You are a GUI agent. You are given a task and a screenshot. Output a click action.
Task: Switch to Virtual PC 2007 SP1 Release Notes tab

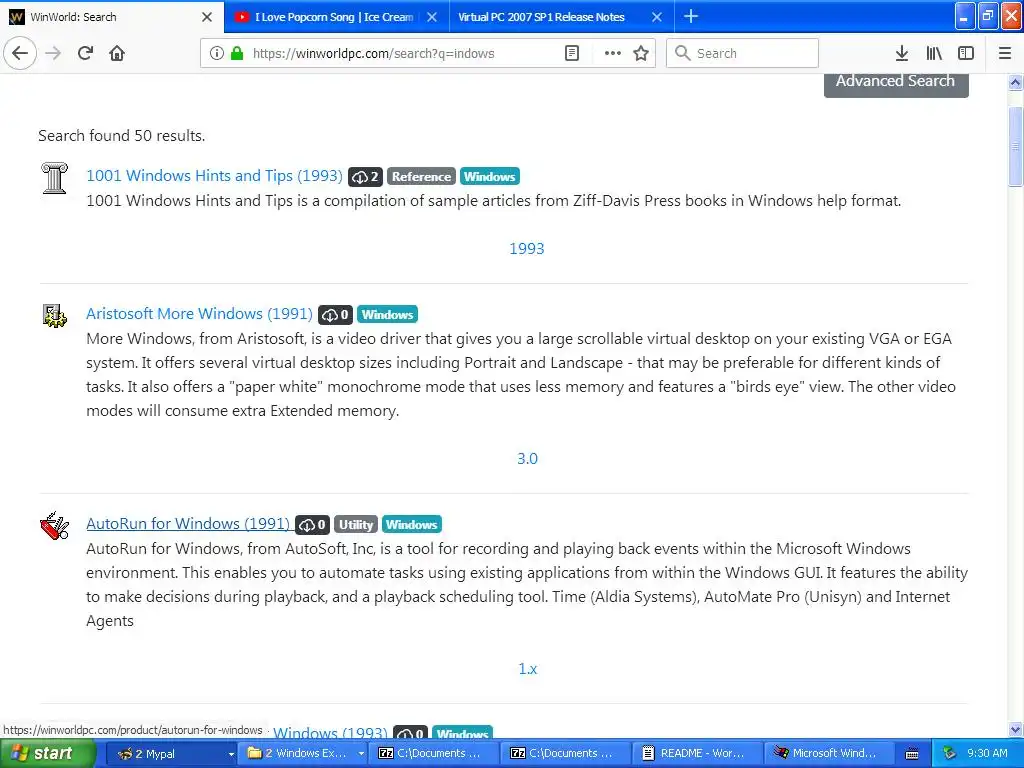point(541,17)
